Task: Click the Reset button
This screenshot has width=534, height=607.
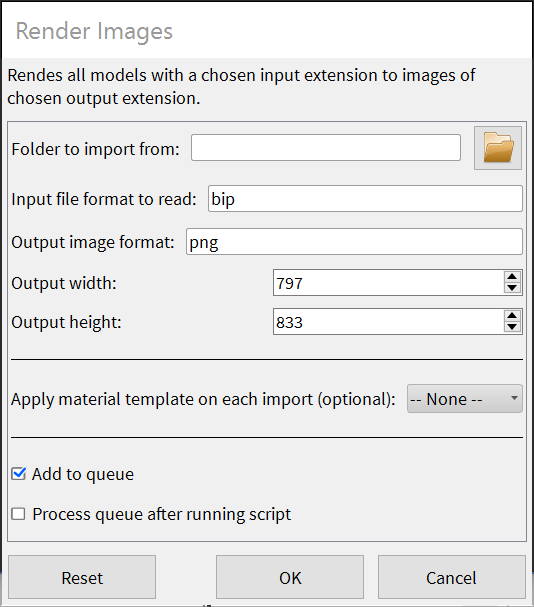Action: coord(82,577)
